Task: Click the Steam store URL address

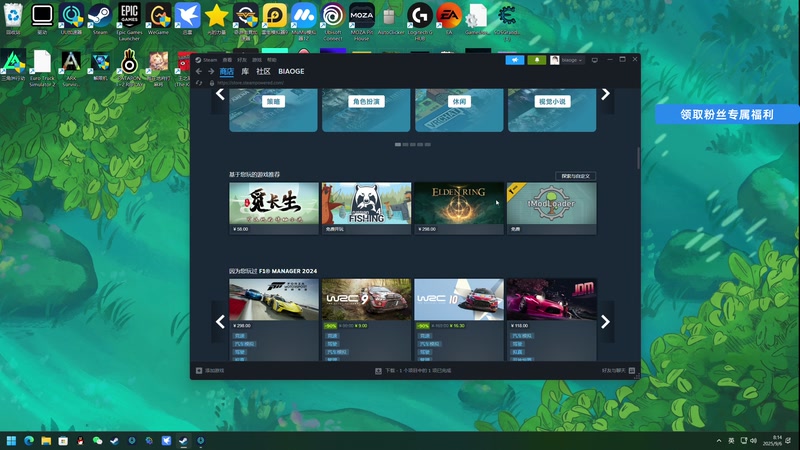Action: point(250,83)
